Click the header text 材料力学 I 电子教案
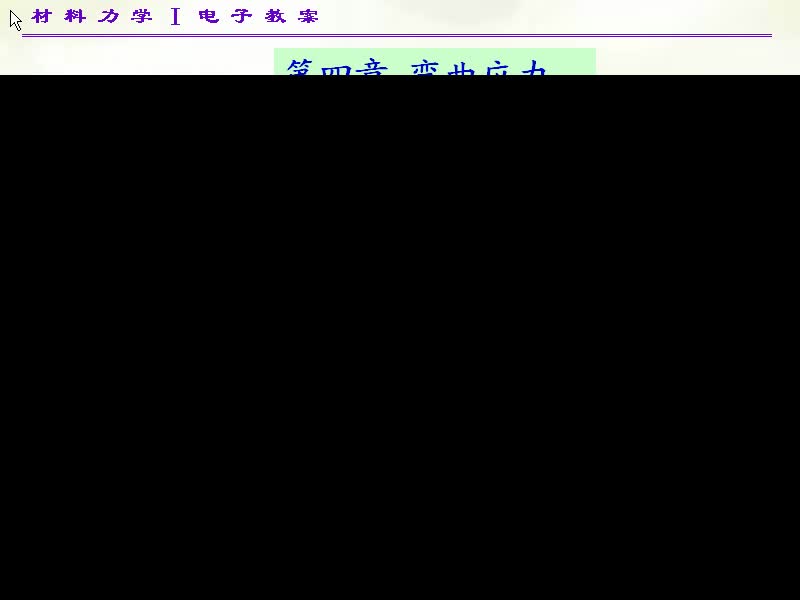The height and width of the screenshot is (600, 800). click(x=175, y=16)
